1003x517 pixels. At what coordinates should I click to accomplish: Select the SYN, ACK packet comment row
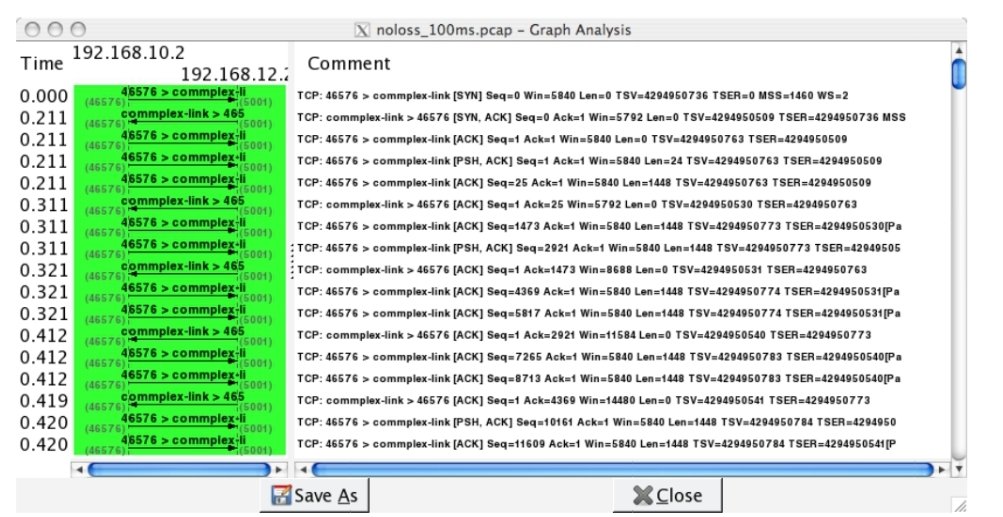pos(601,118)
